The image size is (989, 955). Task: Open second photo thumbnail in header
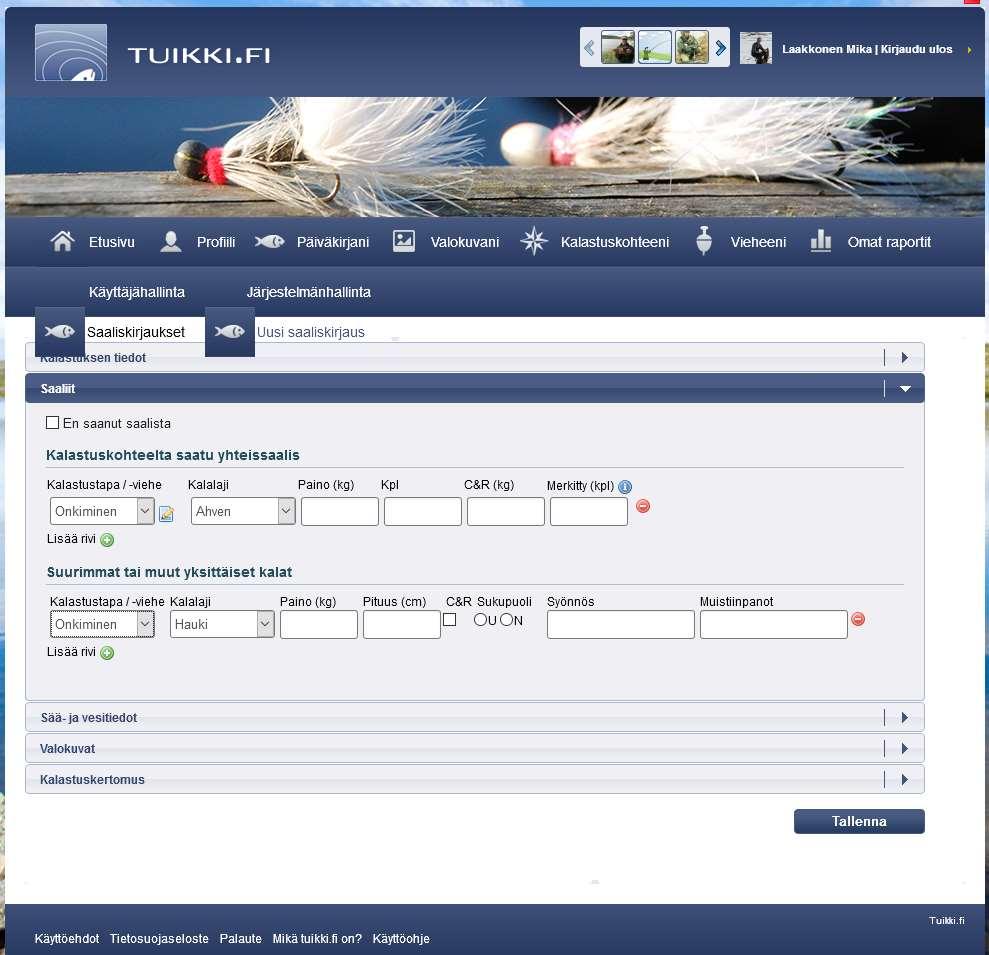pos(655,47)
